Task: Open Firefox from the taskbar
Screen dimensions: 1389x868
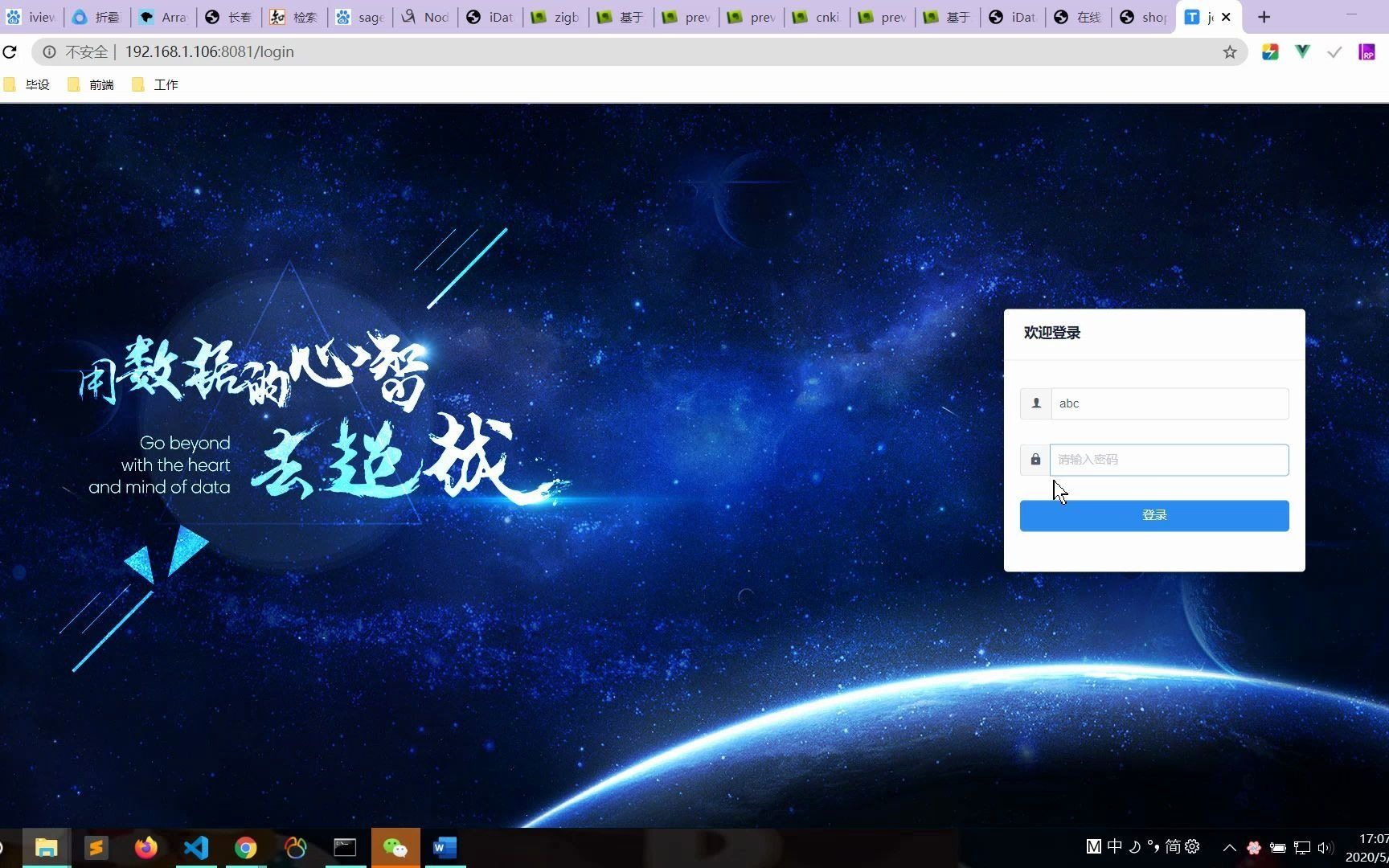Action: [x=145, y=847]
